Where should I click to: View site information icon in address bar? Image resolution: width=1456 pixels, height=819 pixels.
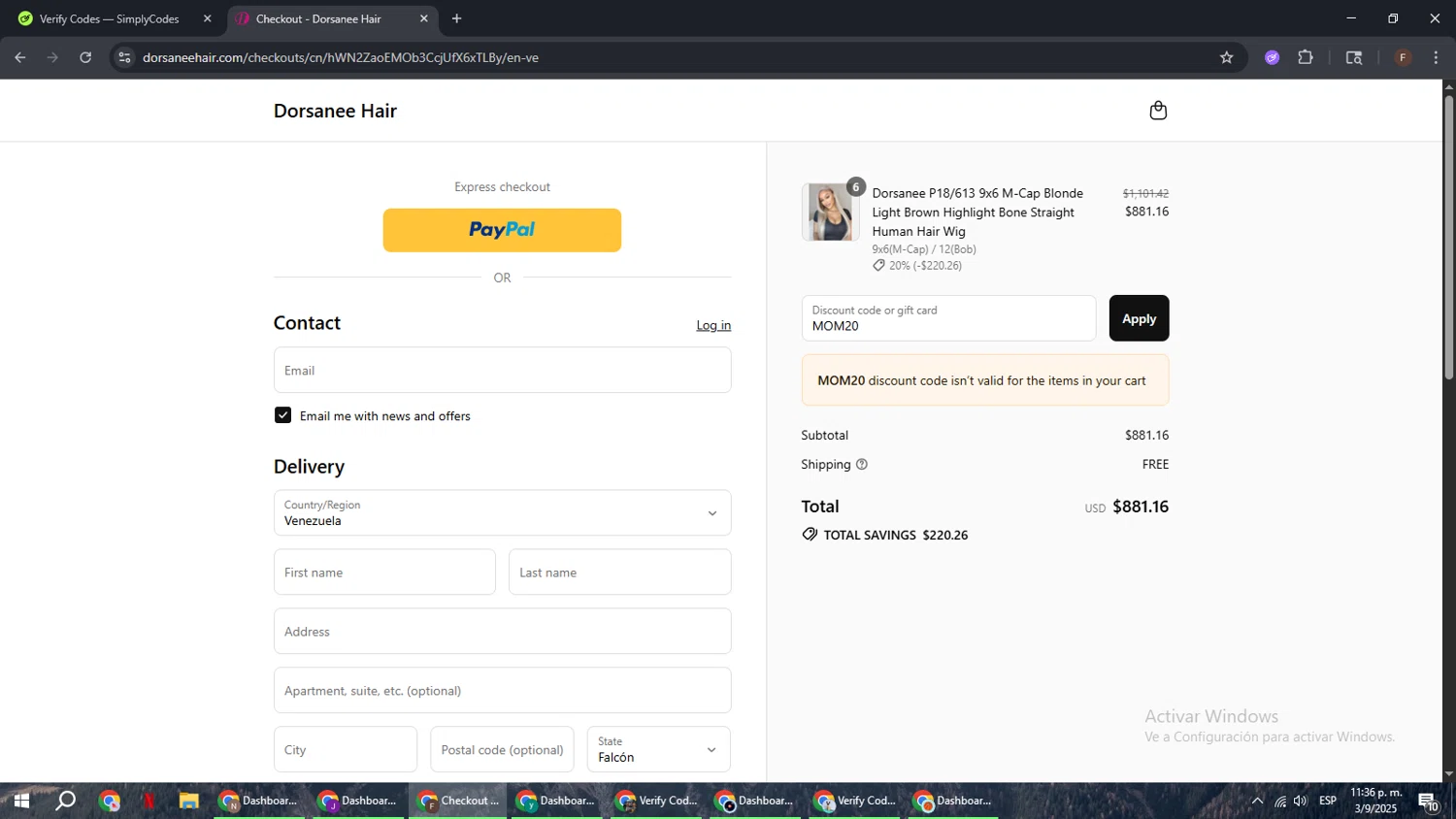pos(124,57)
